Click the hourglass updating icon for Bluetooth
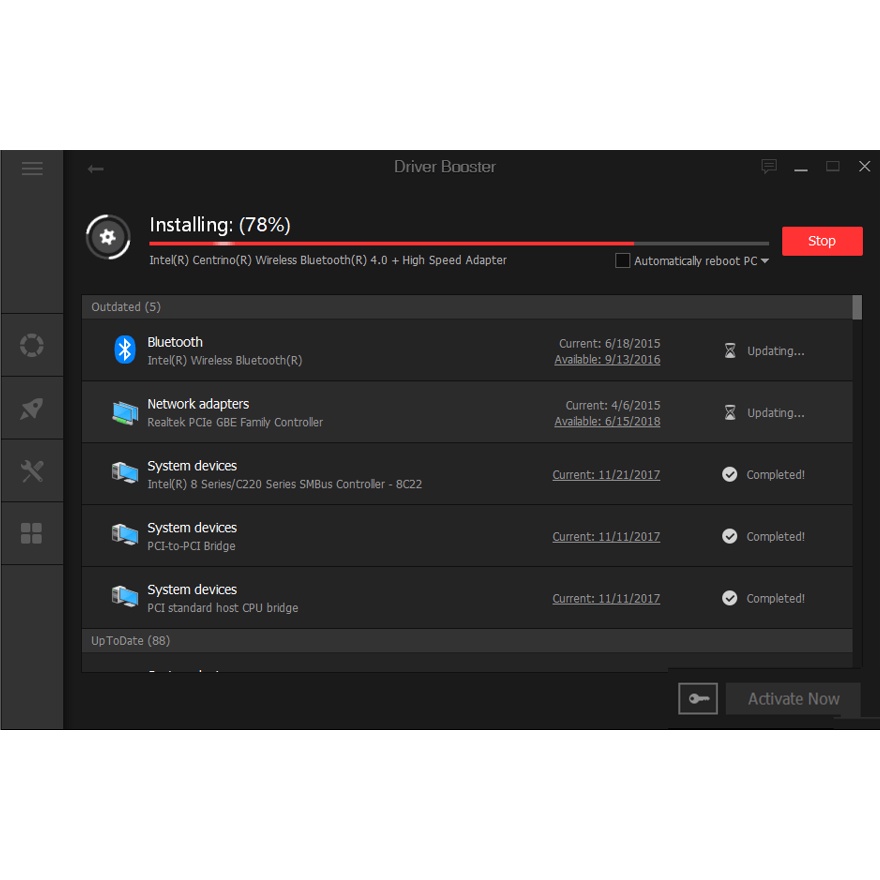 coord(730,350)
